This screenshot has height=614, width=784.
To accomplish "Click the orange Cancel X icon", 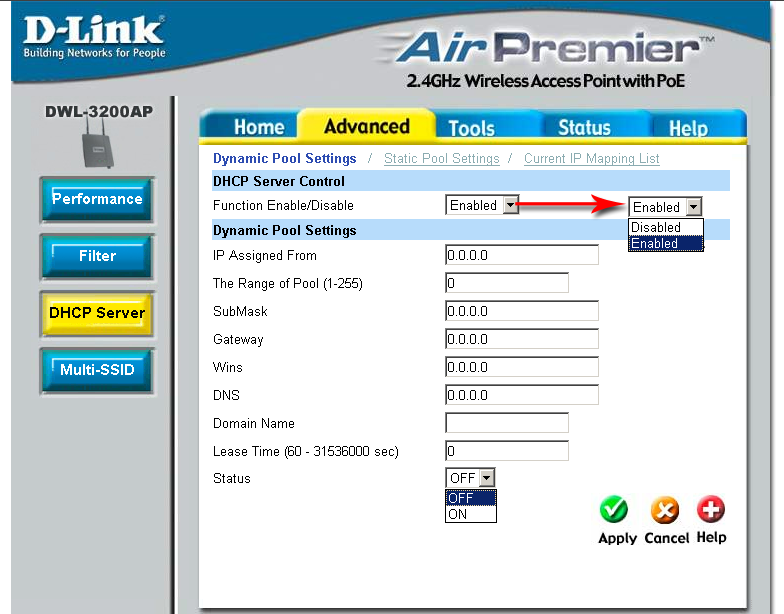I will (x=664, y=510).
